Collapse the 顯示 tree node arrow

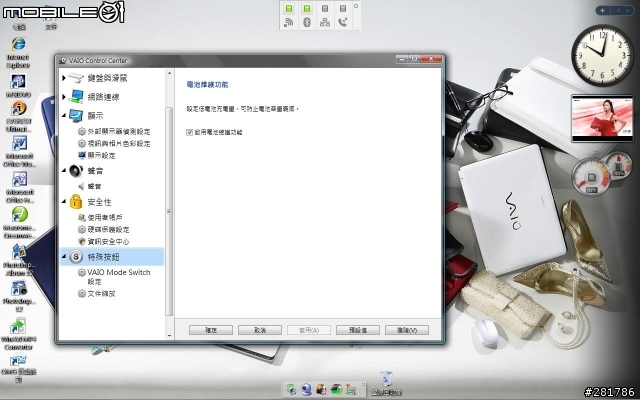click(64, 116)
